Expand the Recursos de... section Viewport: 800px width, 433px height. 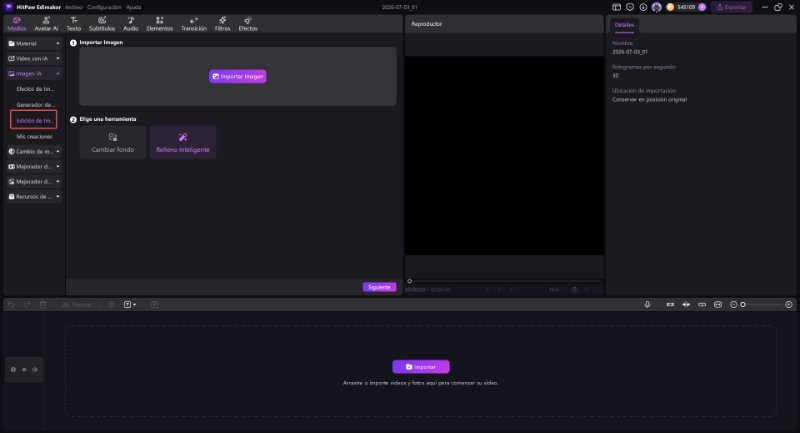[x=34, y=196]
